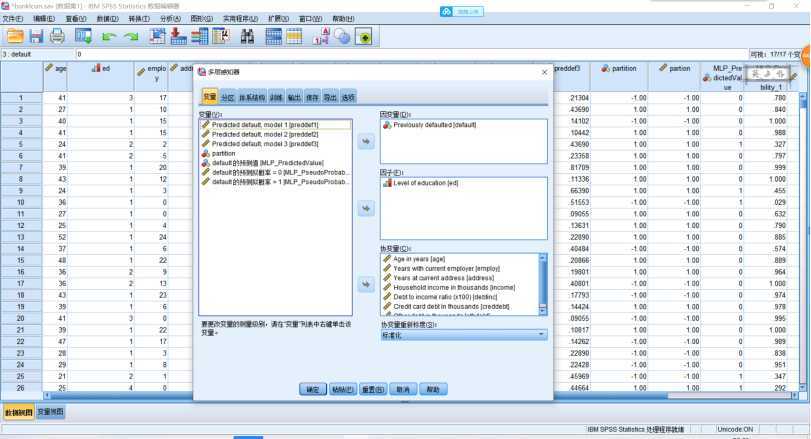Click the 取消 button
Viewport: 811px width, 439px height.
[x=403, y=389]
